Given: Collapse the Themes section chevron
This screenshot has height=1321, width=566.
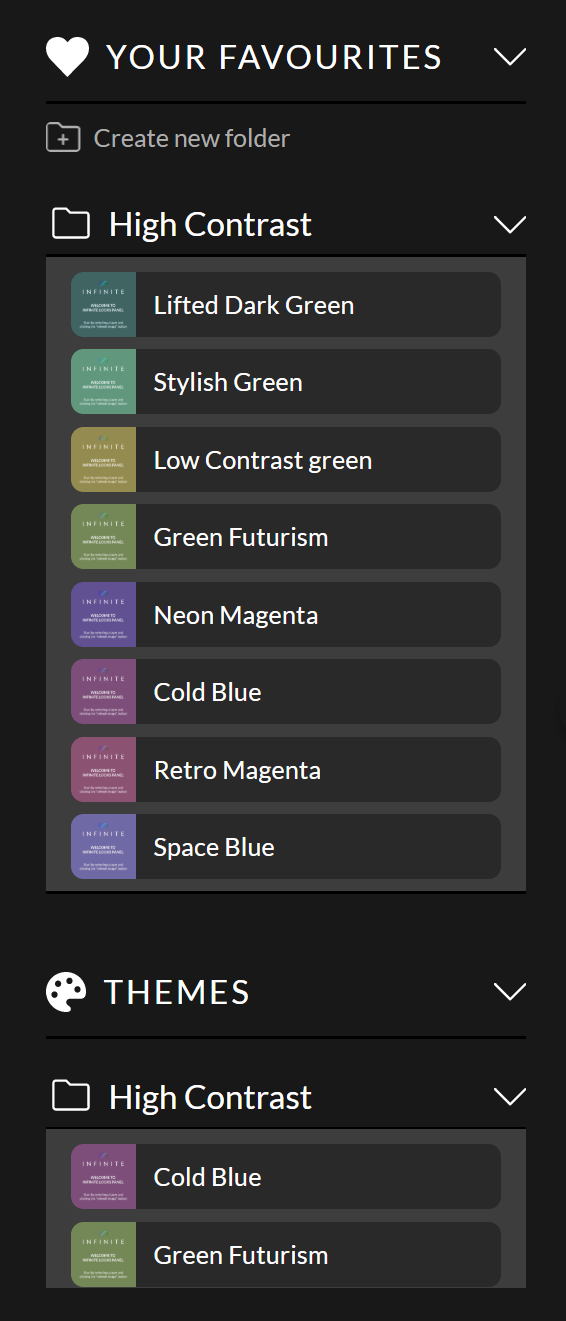Looking at the screenshot, I should [x=510, y=992].
